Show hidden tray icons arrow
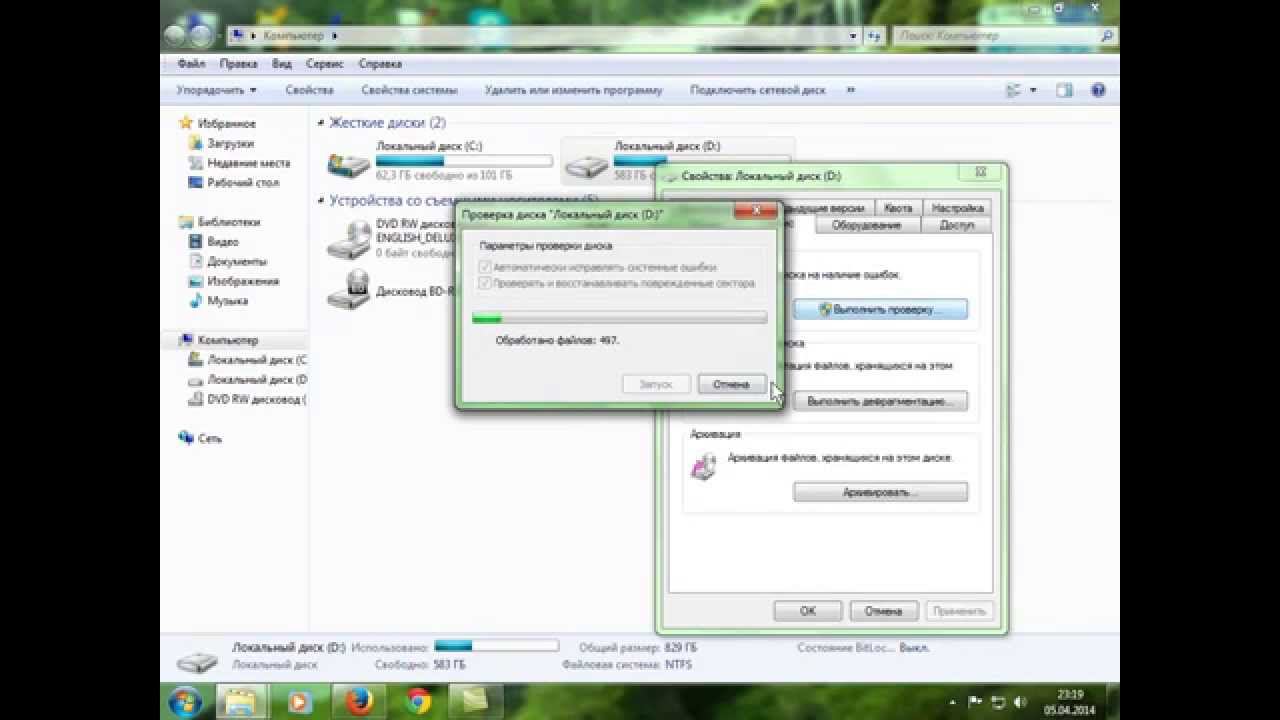This screenshot has width=1280, height=720. pos(952,702)
